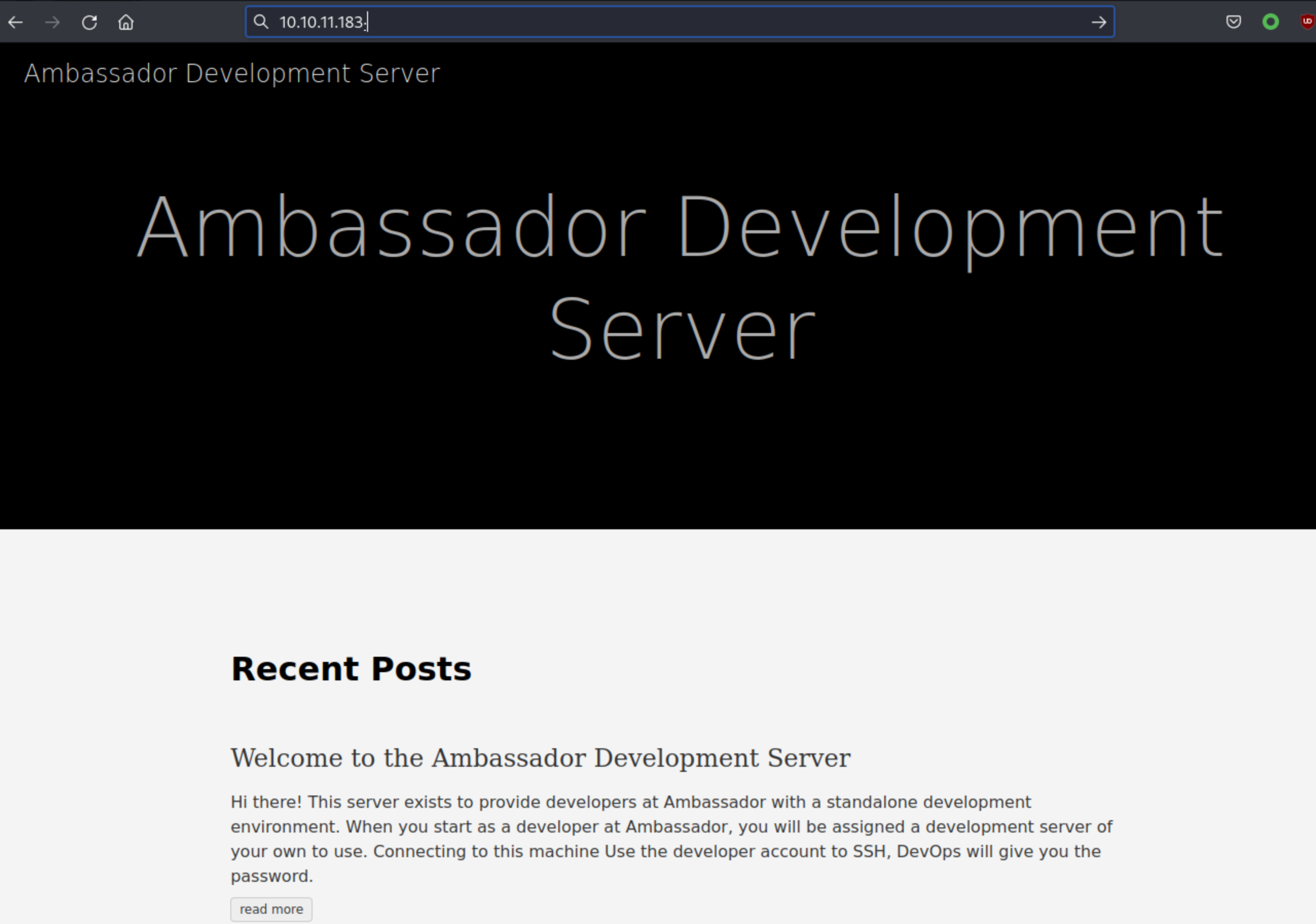Screen dimensions: 1316x924
Task: Focus the address bar showing 10.10.11.183
Action: tap(630, 22)
